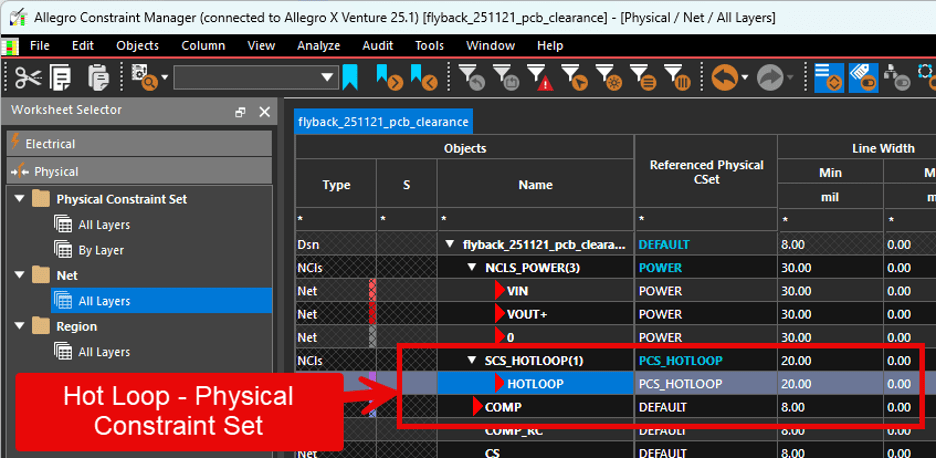
Task: Click the VOUT+ net color swatch
Action: (372, 314)
